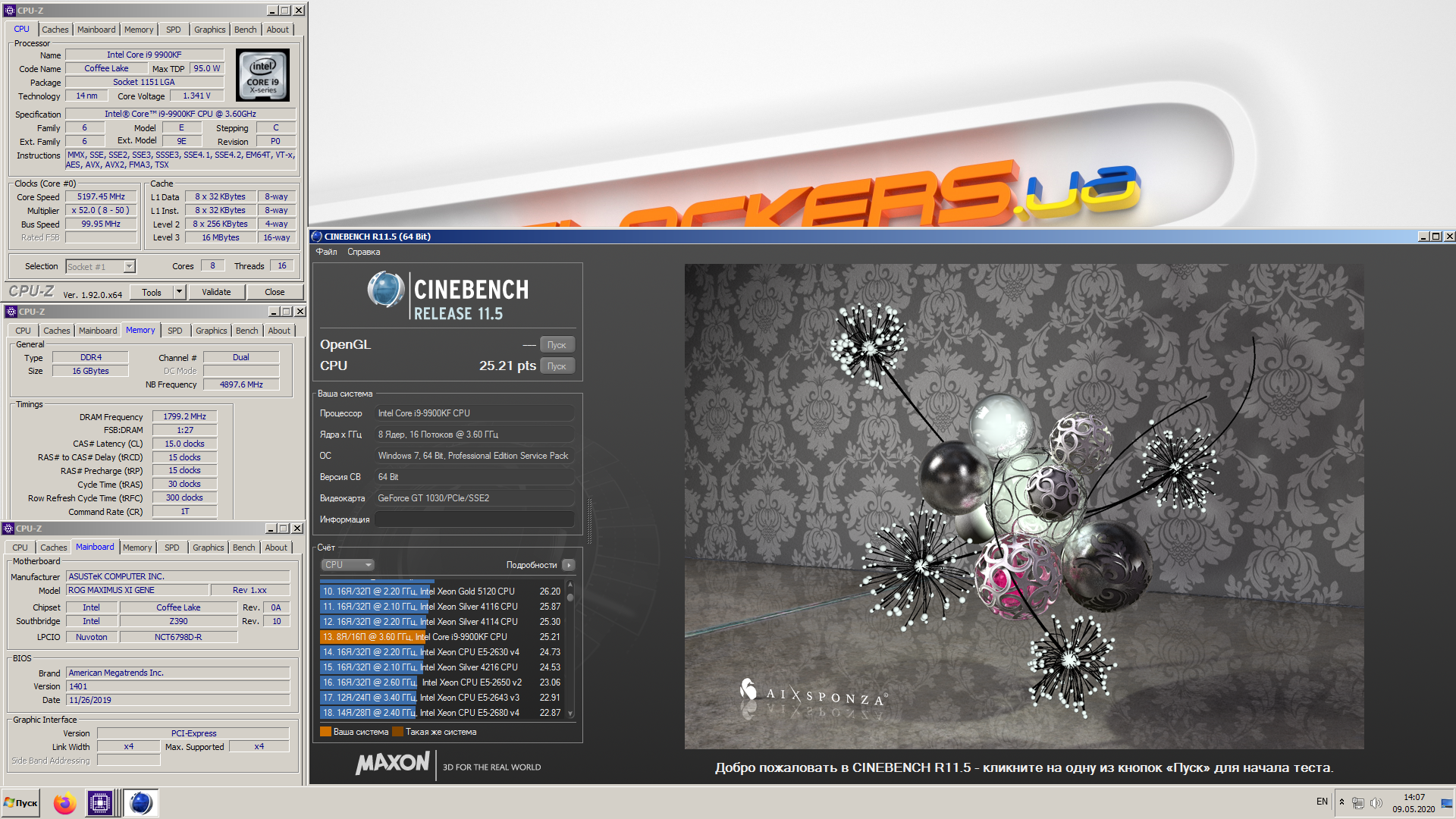Switch to Cinebench via its taskbar icon
Screen dimensions: 1456x819
pos(141,803)
